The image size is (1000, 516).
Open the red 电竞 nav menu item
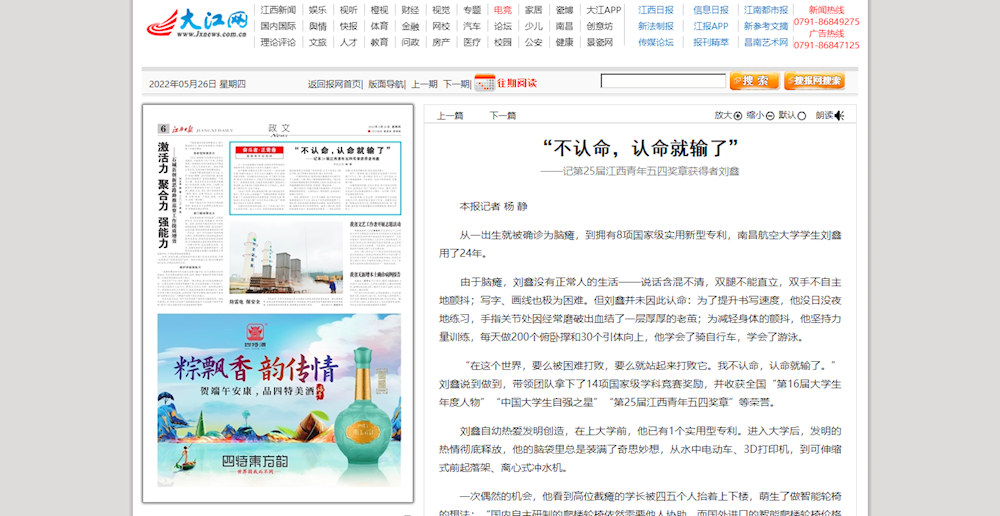click(503, 10)
